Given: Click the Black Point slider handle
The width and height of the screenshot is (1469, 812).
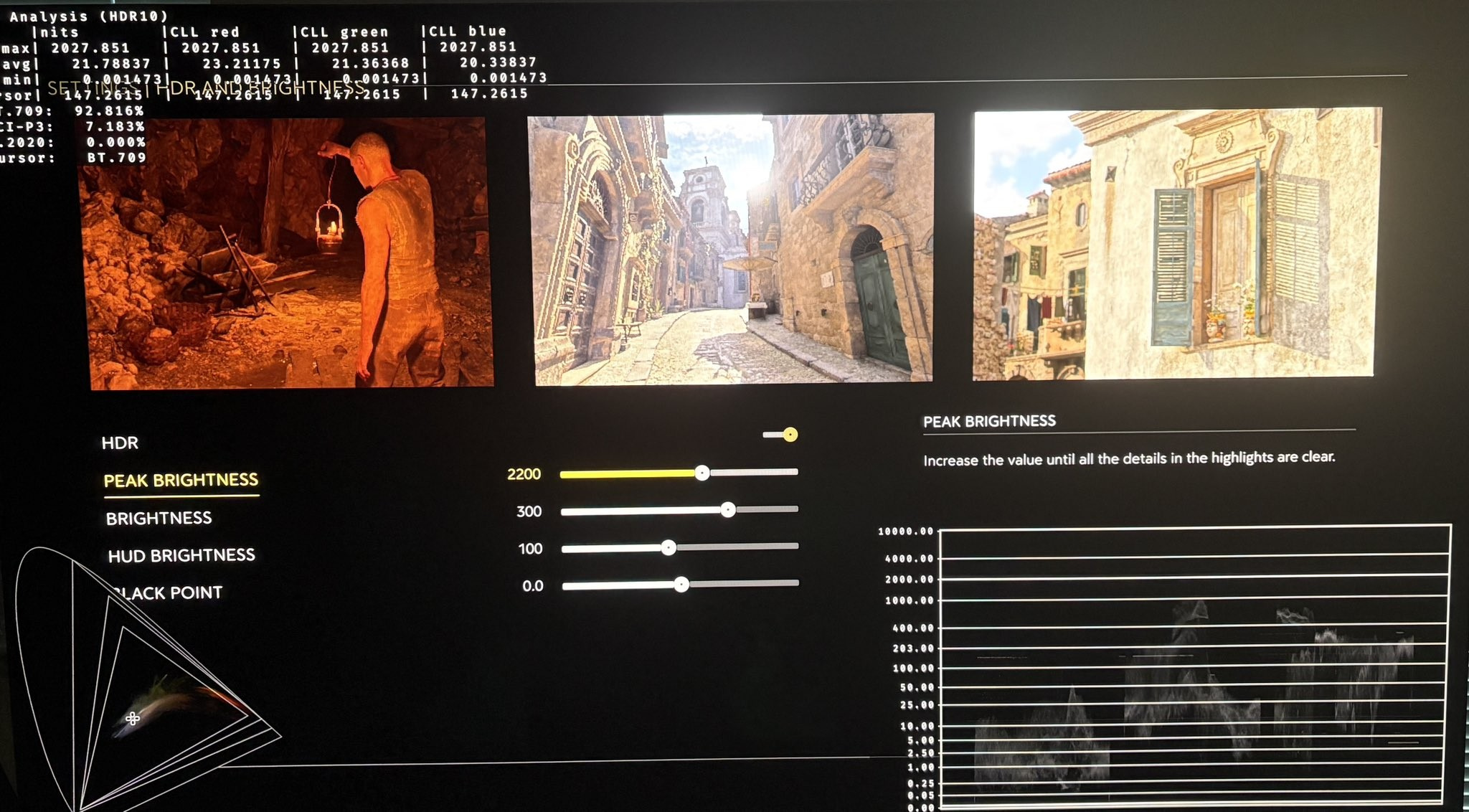Looking at the screenshot, I should tap(681, 585).
